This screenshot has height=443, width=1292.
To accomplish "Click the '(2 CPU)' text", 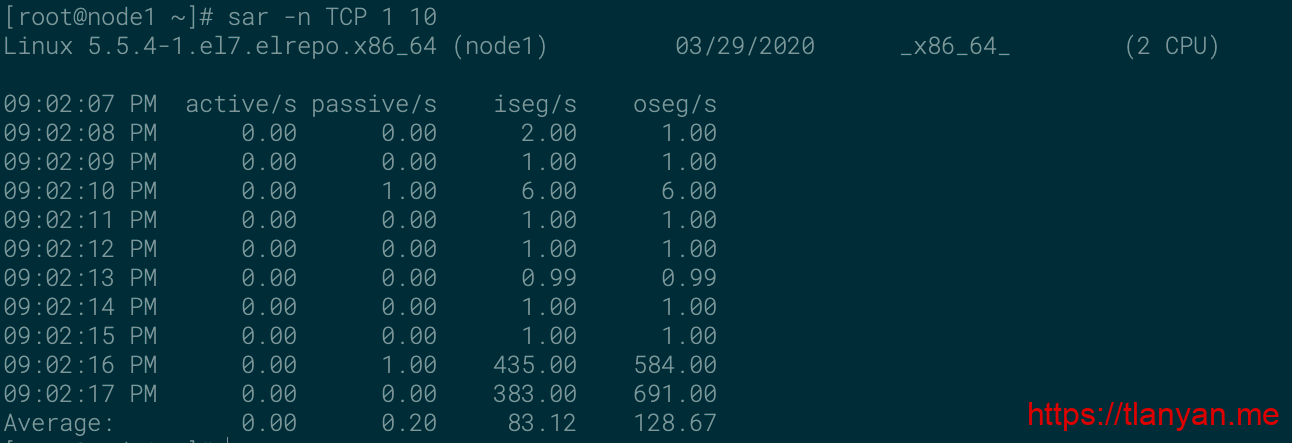I will tap(1171, 46).
